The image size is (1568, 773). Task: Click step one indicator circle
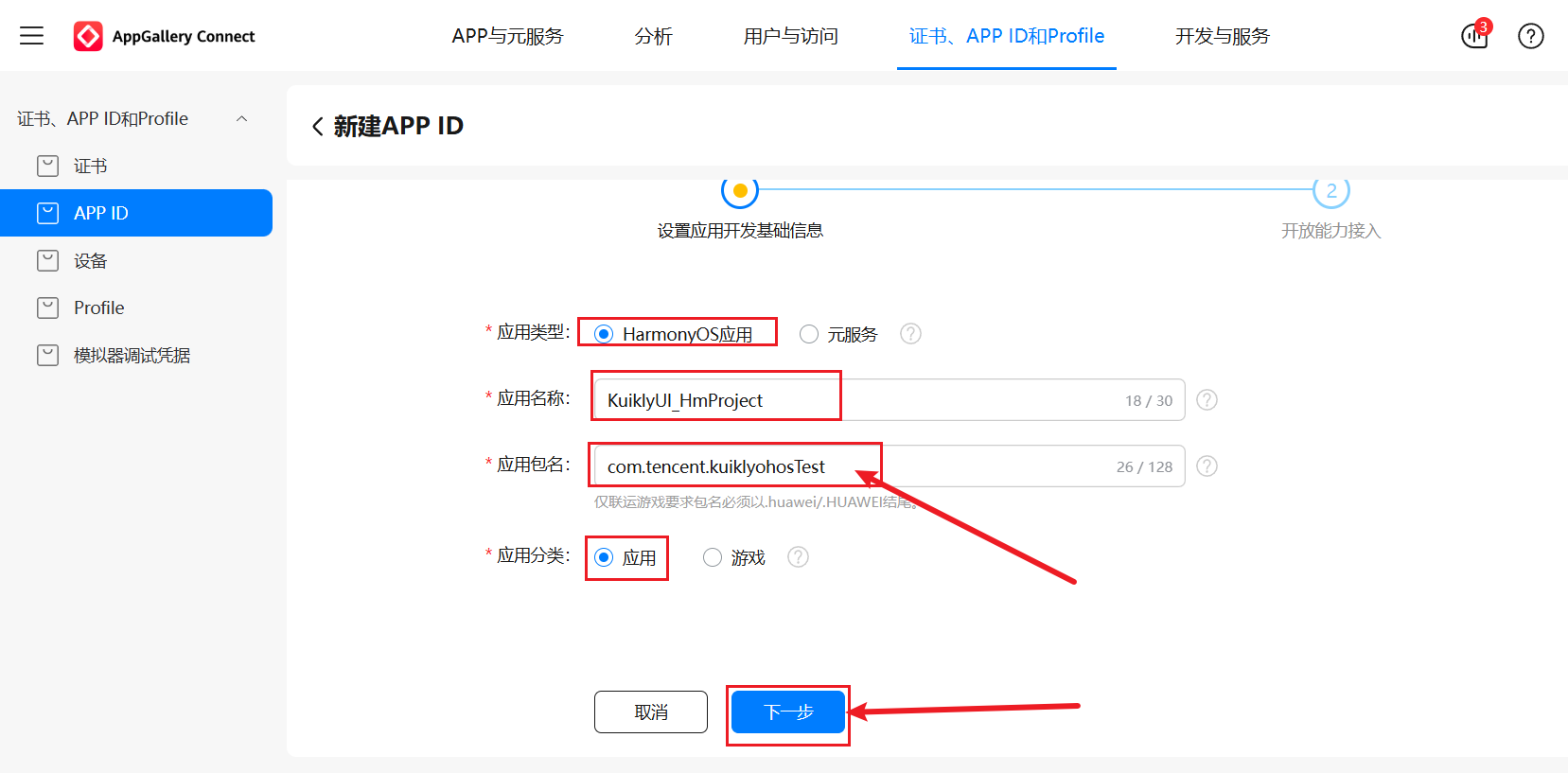pyautogui.click(x=740, y=191)
